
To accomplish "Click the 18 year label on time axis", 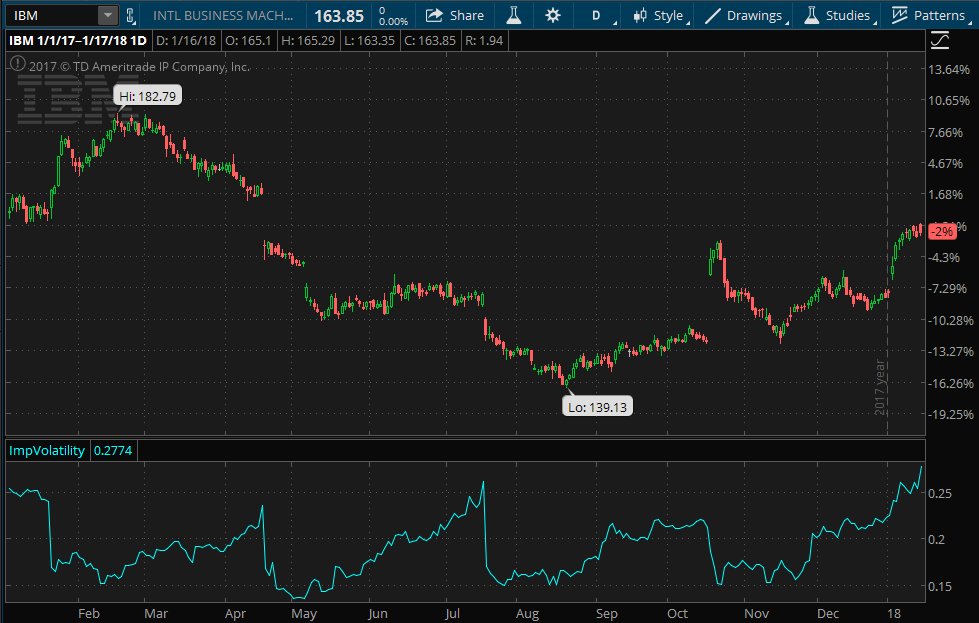I will [894, 614].
